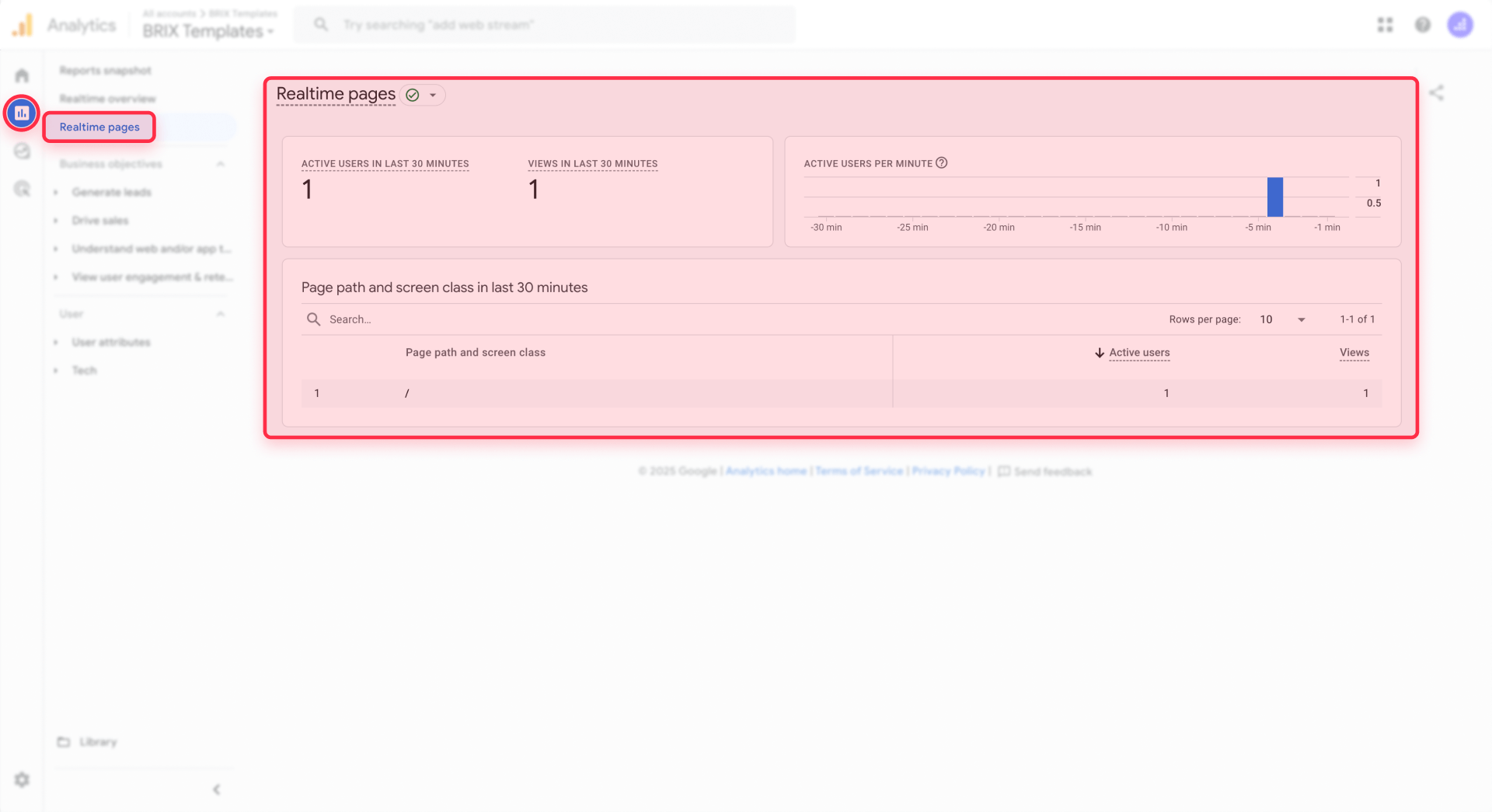The height and width of the screenshot is (812, 1492).
Task: Share the Realtime pages report
Action: click(x=1437, y=92)
